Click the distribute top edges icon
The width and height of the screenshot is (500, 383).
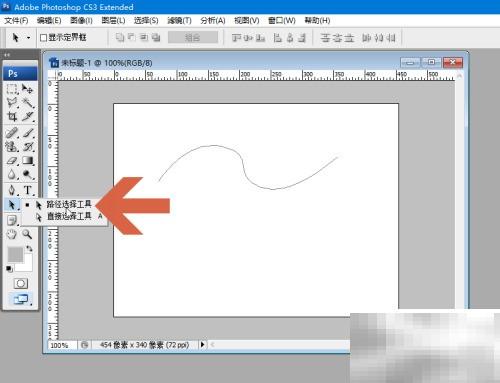[325, 38]
